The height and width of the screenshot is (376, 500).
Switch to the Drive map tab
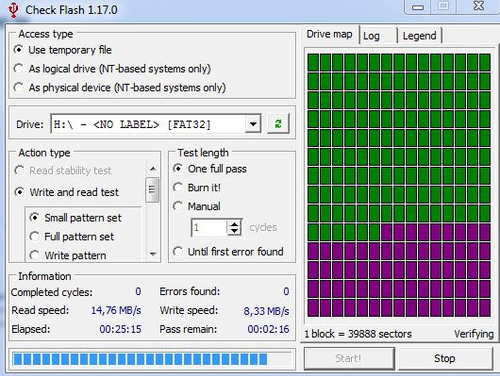click(329, 34)
